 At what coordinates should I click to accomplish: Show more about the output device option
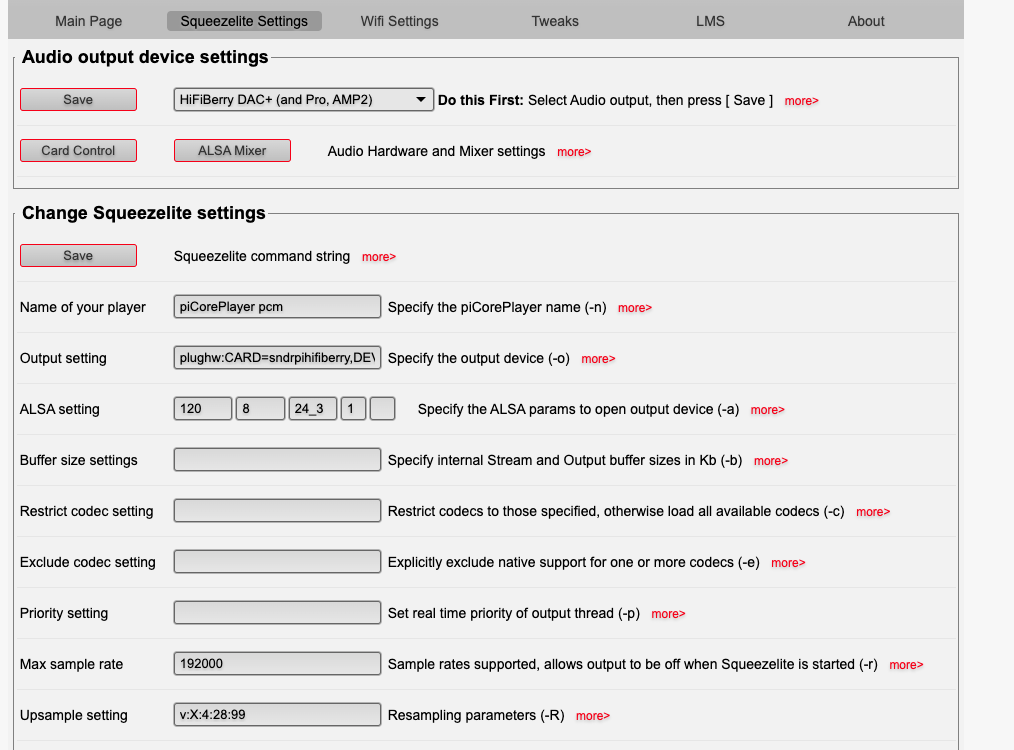(x=598, y=359)
